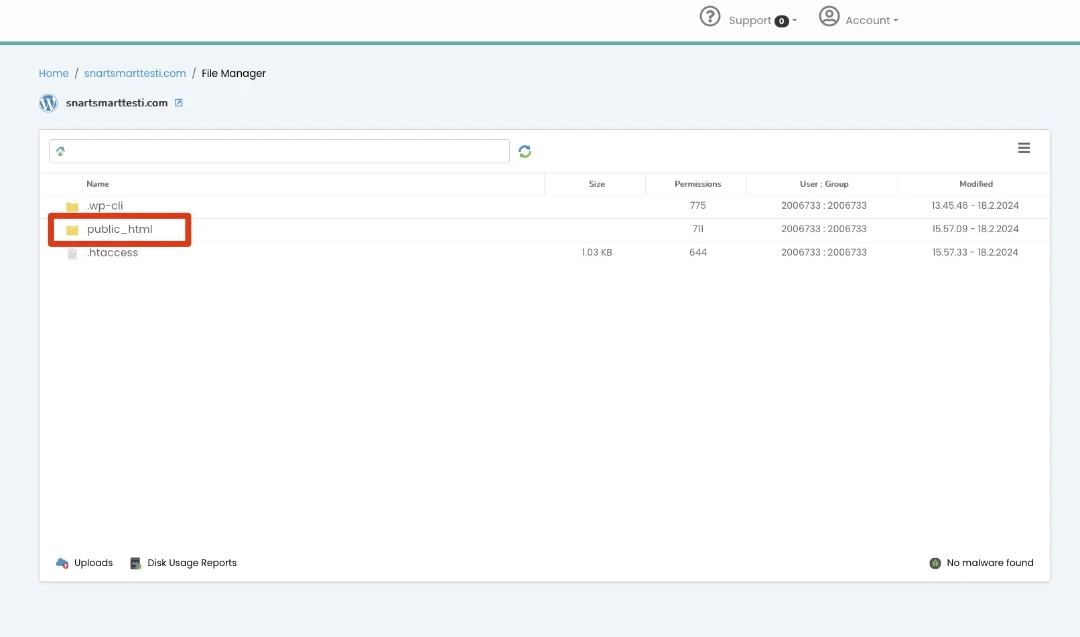
Task: Open the Account user icon
Action: click(829, 17)
